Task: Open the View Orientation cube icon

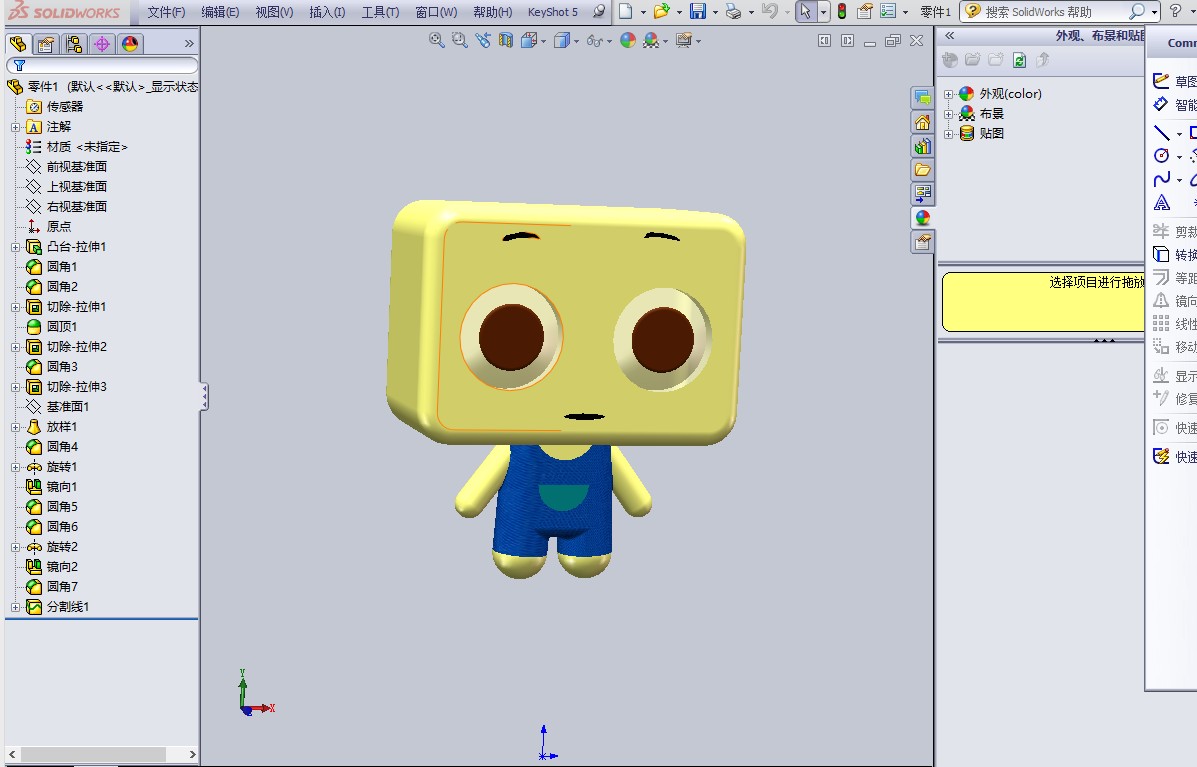Action: [529, 40]
